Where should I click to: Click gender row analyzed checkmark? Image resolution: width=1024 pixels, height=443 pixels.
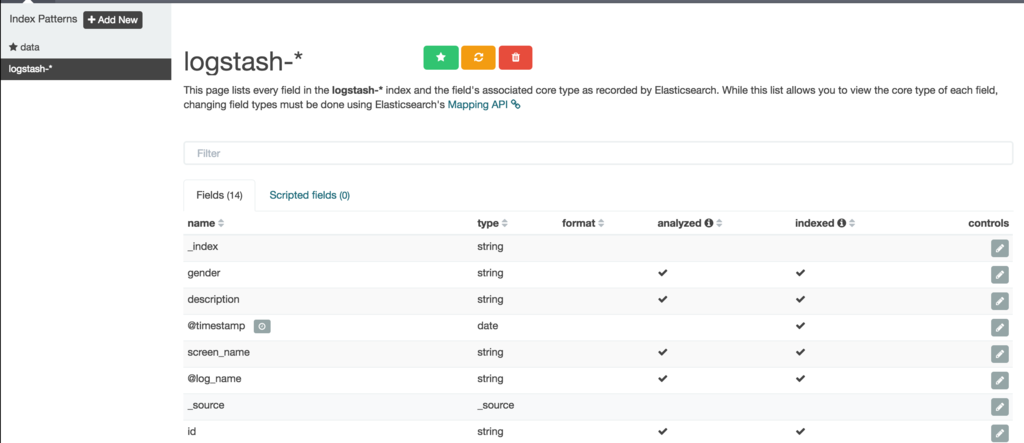tap(663, 273)
